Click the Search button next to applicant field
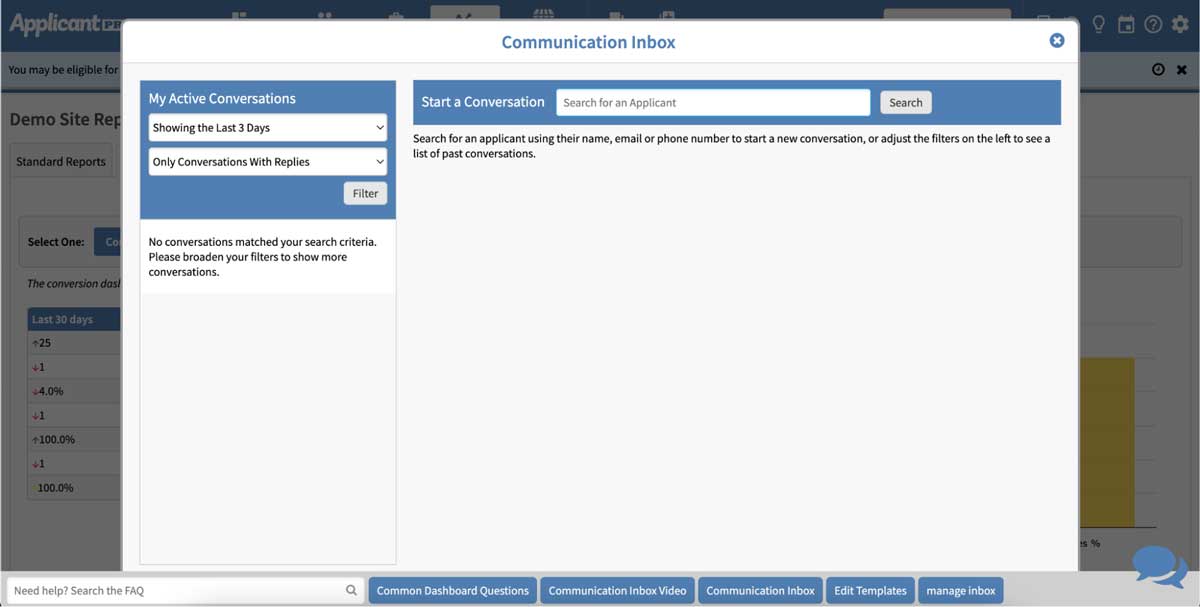 [904, 102]
